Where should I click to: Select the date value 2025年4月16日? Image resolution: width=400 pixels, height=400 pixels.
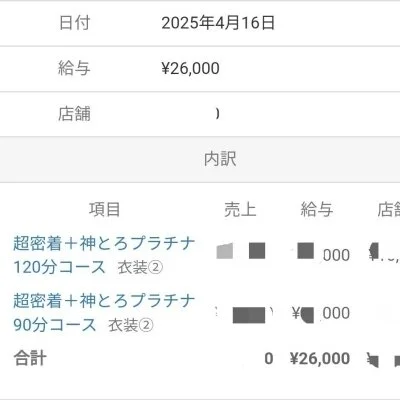(x=218, y=23)
